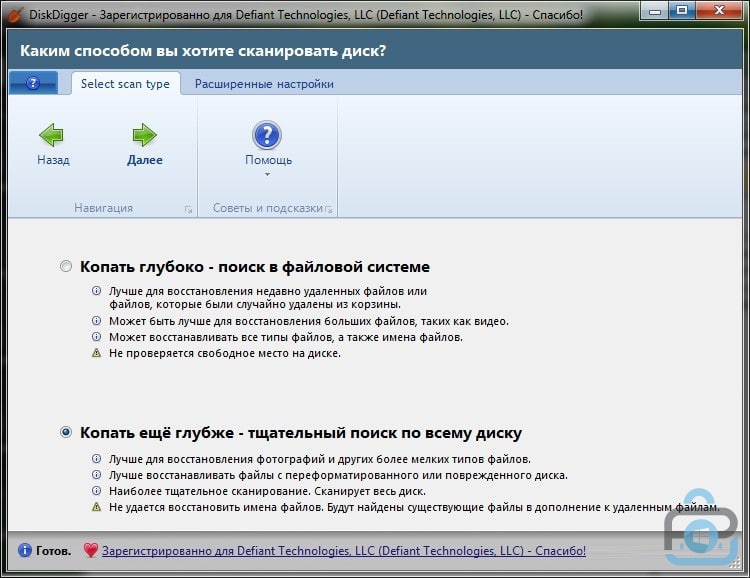This screenshot has height=578, width=750.
Task: Click the blue info icon beside Готов
Action: (25, 550)
